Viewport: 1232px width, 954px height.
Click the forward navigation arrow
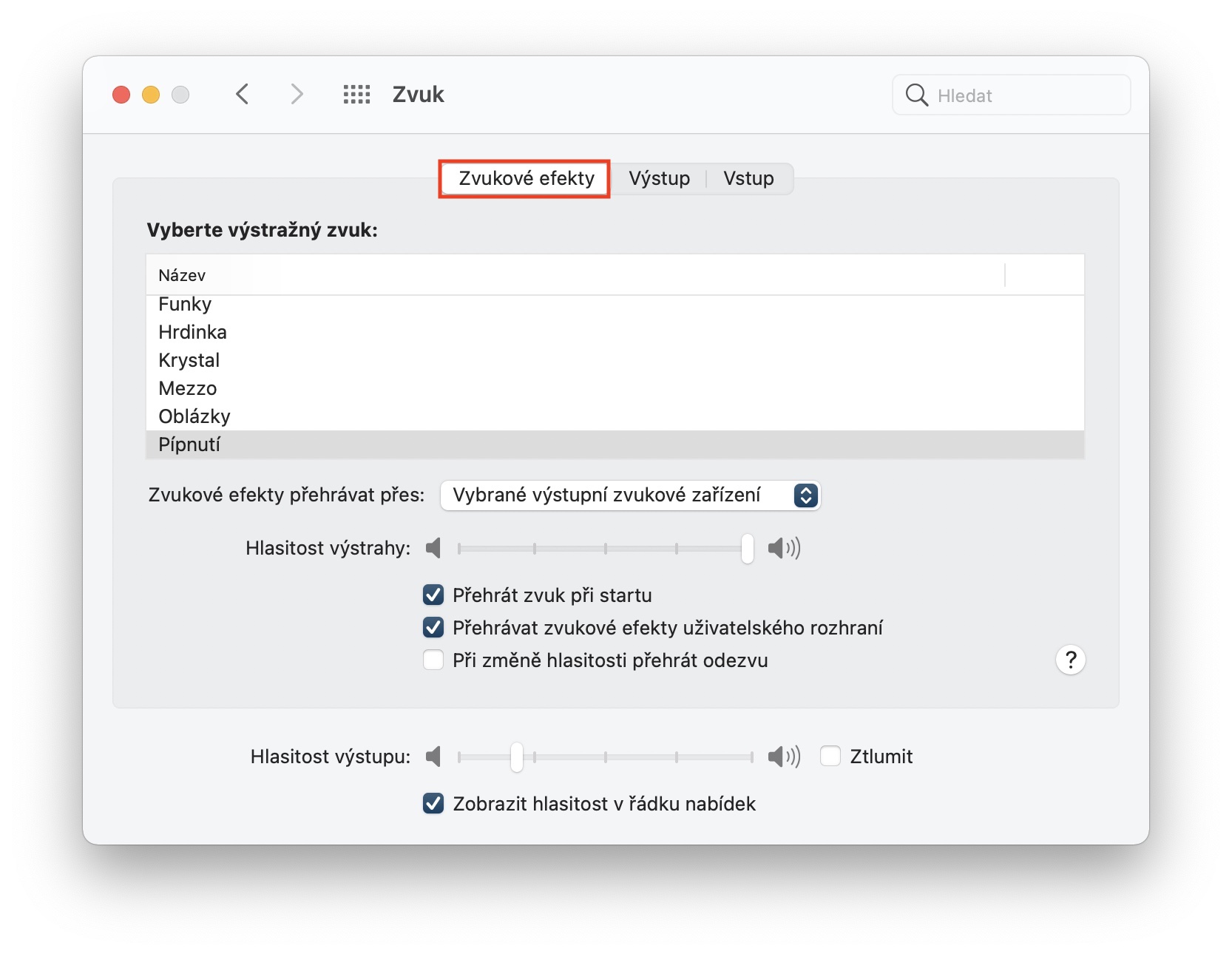point(297,94)
